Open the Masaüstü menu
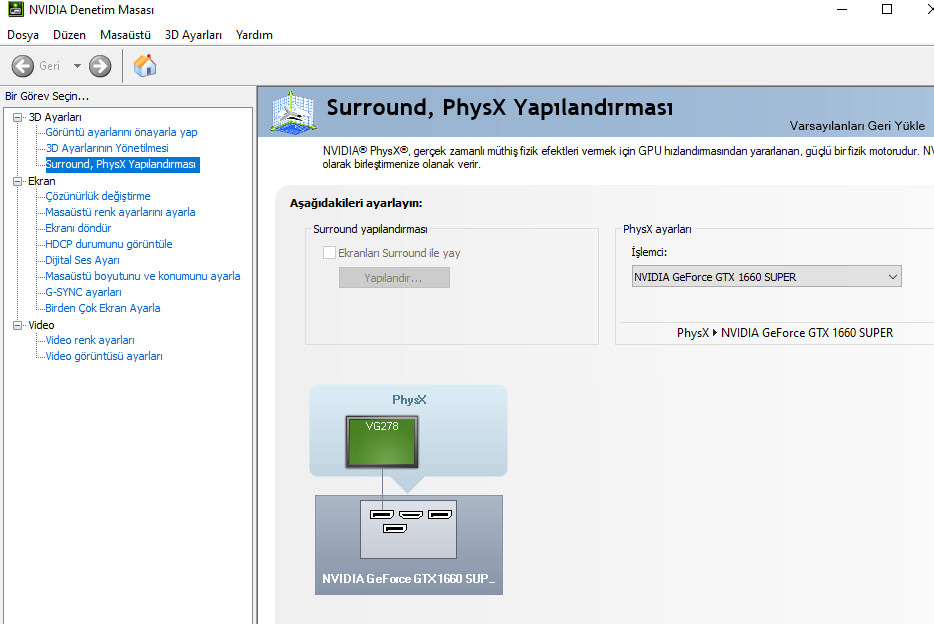The width and height of the screenshot is (934, 624). point(125,35)
